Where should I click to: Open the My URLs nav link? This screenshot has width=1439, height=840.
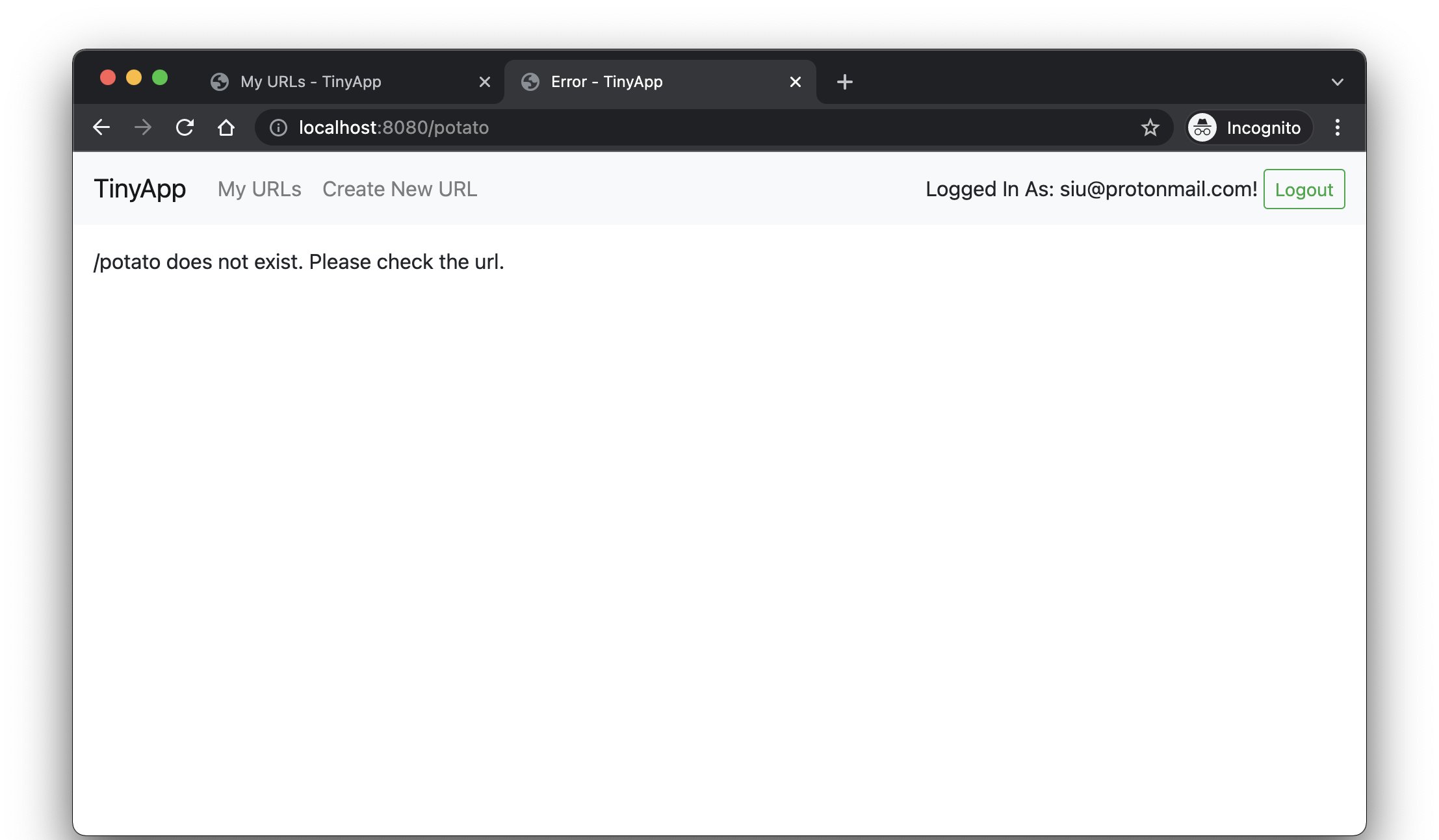[x=259, y=189]
